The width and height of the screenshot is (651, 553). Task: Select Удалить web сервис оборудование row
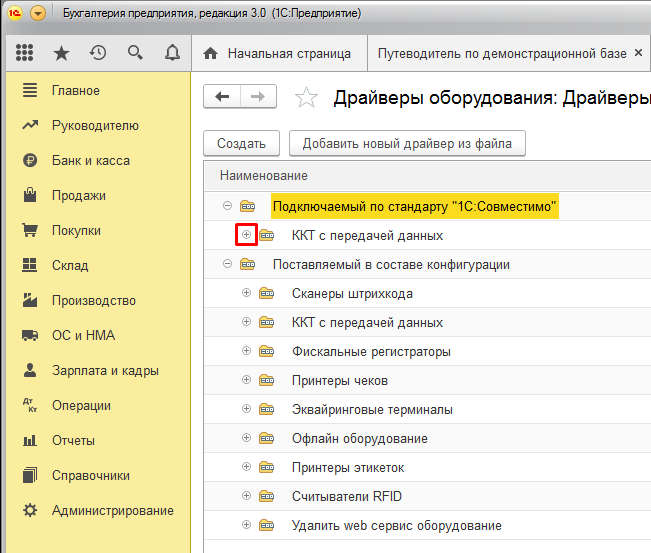click(428, 526)
